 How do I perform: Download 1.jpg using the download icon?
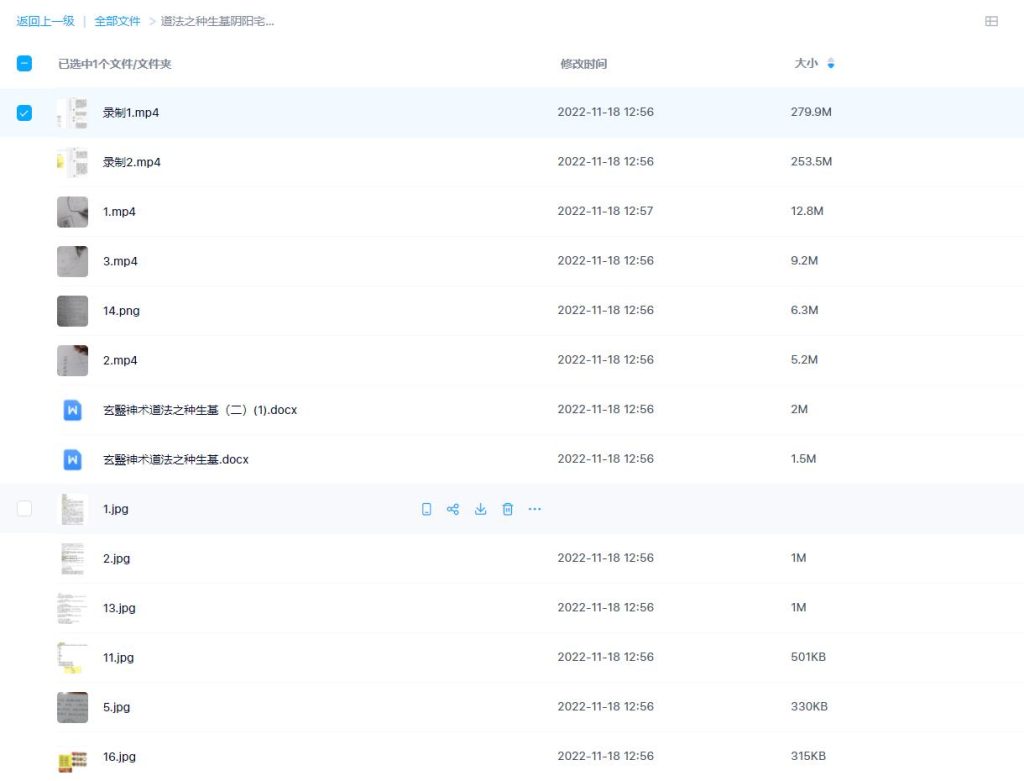[x=480, y=509]
